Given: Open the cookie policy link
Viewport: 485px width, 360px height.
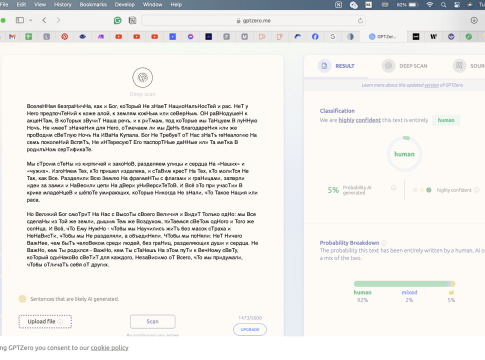Looking at the screenshot, I should [x=110, y=348].
